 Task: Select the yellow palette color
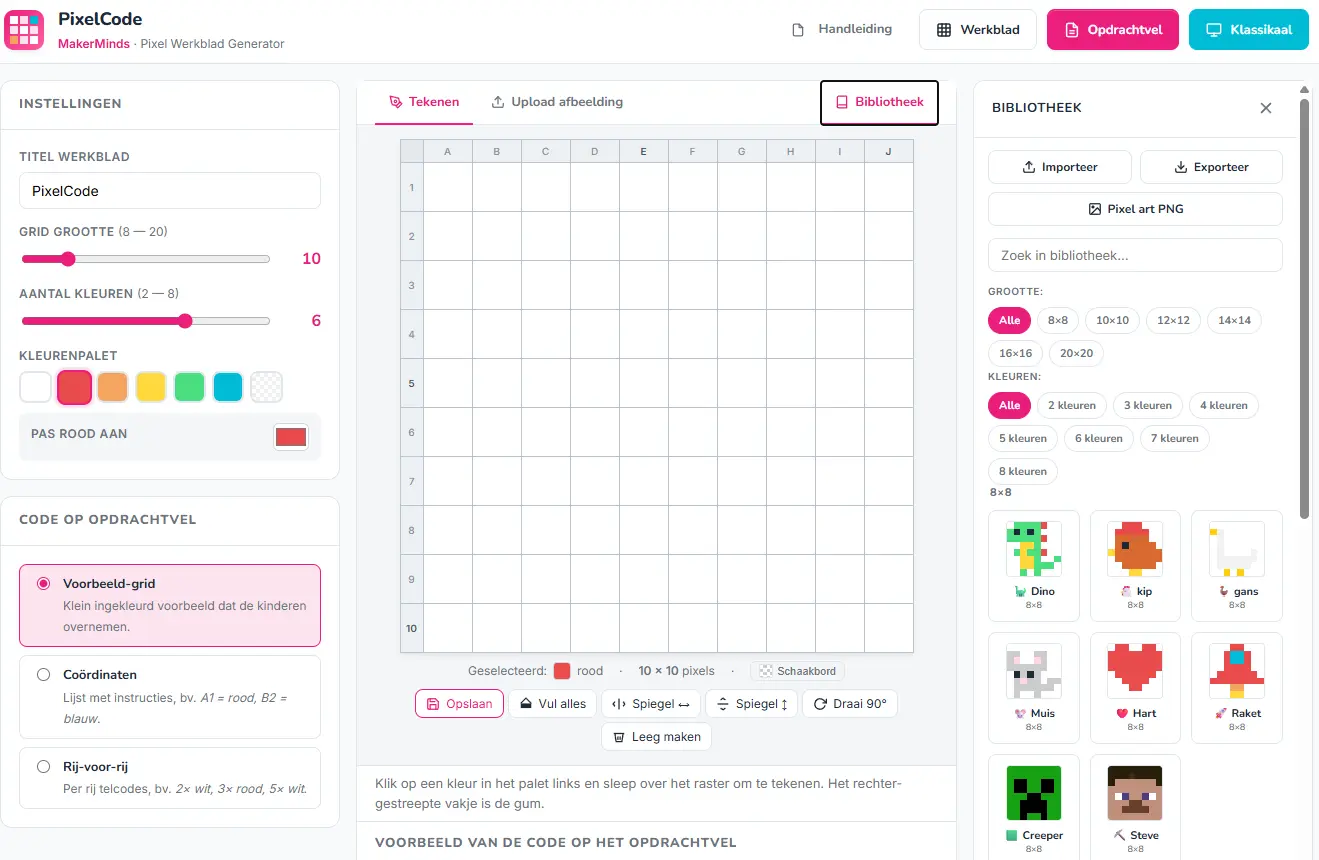pos(151,387)
